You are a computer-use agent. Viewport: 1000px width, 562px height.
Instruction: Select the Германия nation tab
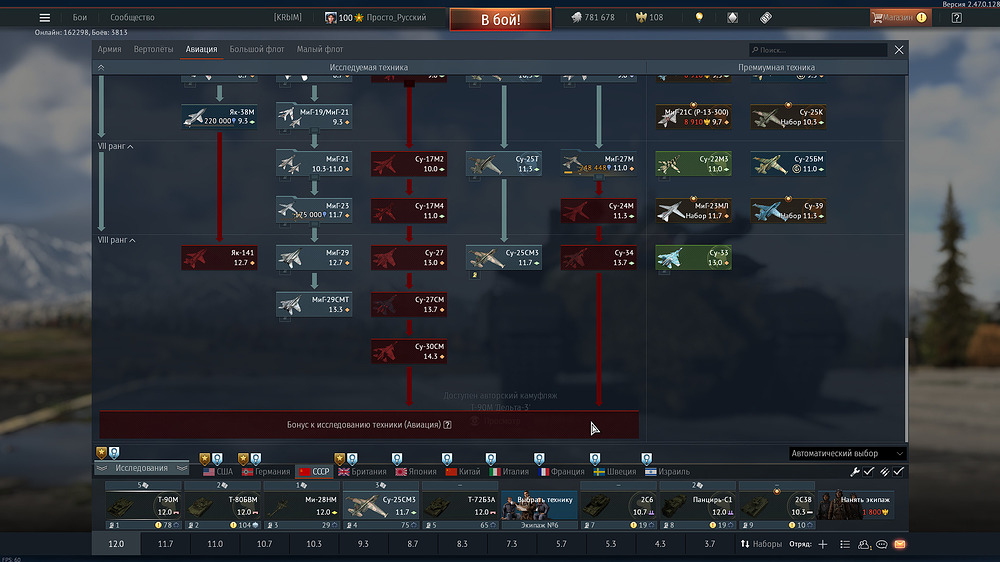click(x=266, y=472)
